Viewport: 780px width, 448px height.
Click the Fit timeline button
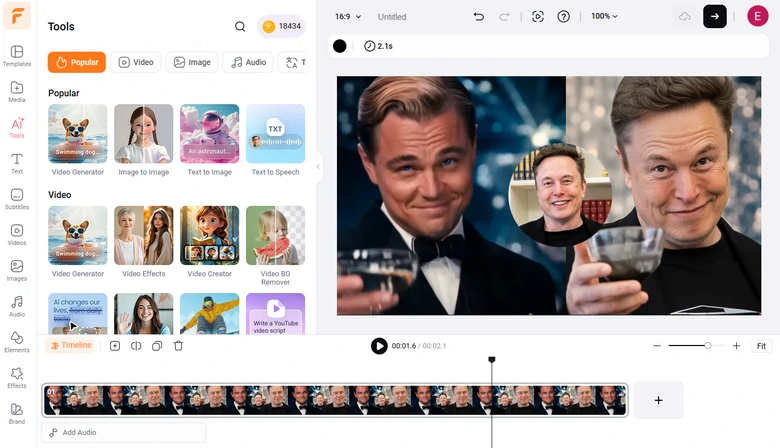(x=761, y=346)
